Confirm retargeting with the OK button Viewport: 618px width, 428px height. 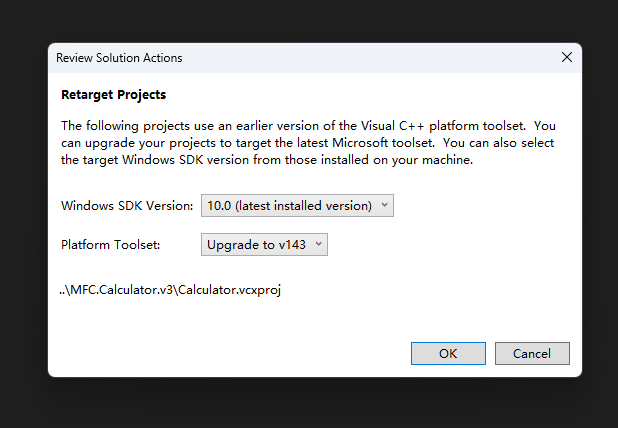coord(448,353)
